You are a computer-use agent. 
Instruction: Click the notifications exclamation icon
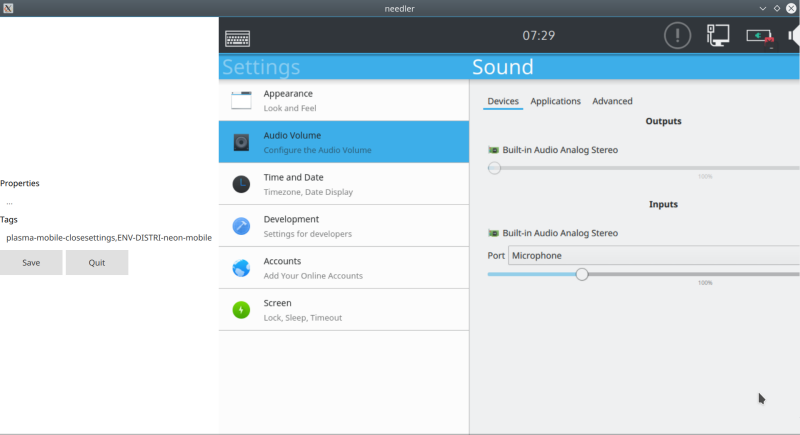[677, 36]
